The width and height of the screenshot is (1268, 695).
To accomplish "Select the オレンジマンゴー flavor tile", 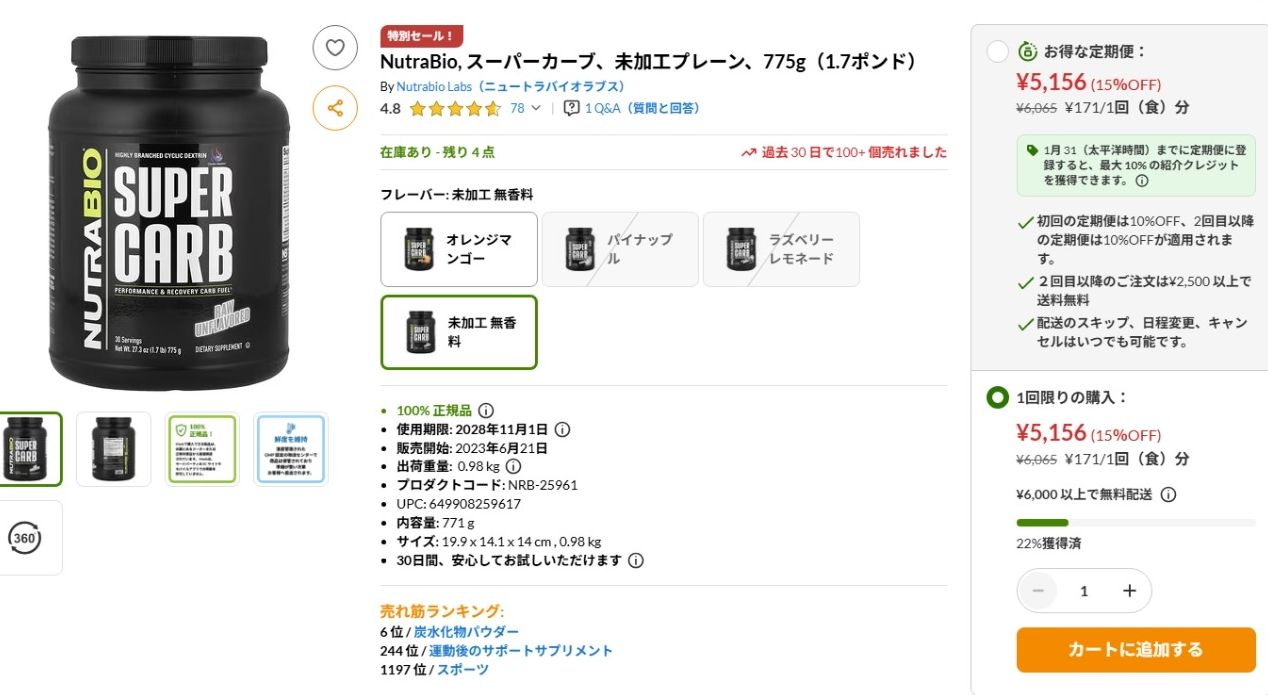I will pos(458,249).
